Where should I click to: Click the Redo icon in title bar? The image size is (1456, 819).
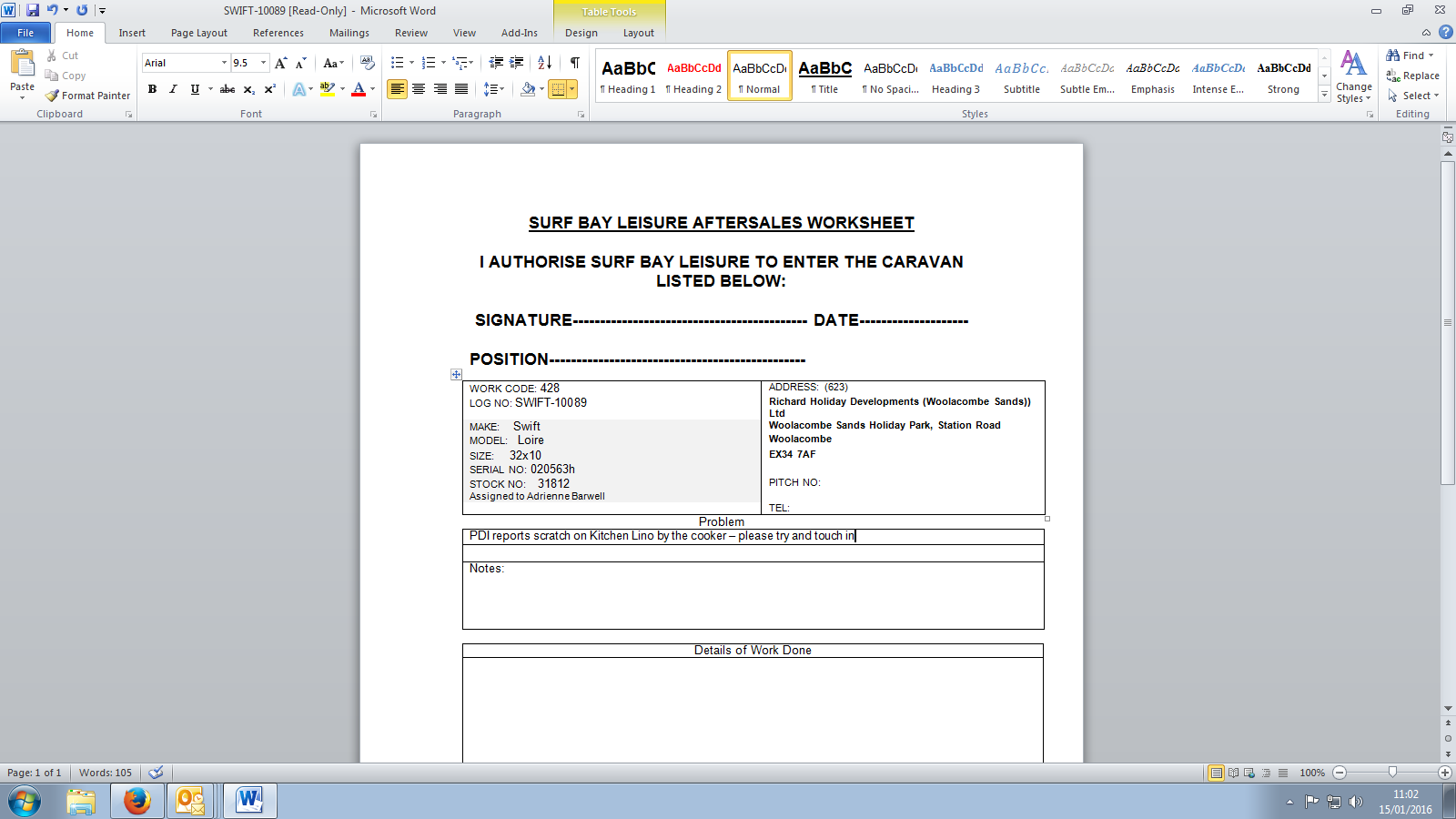(x=82, y=10)
